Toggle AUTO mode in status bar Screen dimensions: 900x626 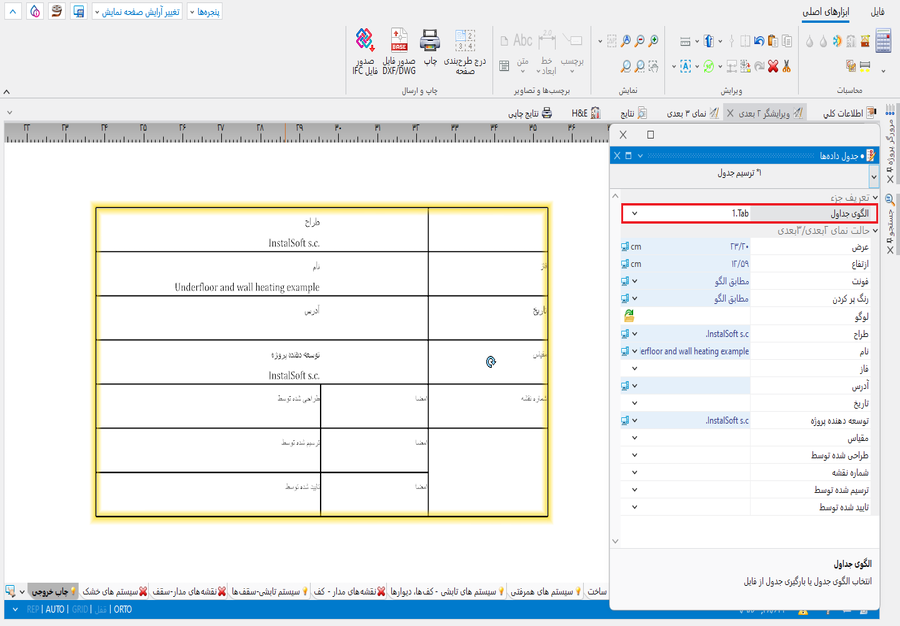click(x=55, y=609)
